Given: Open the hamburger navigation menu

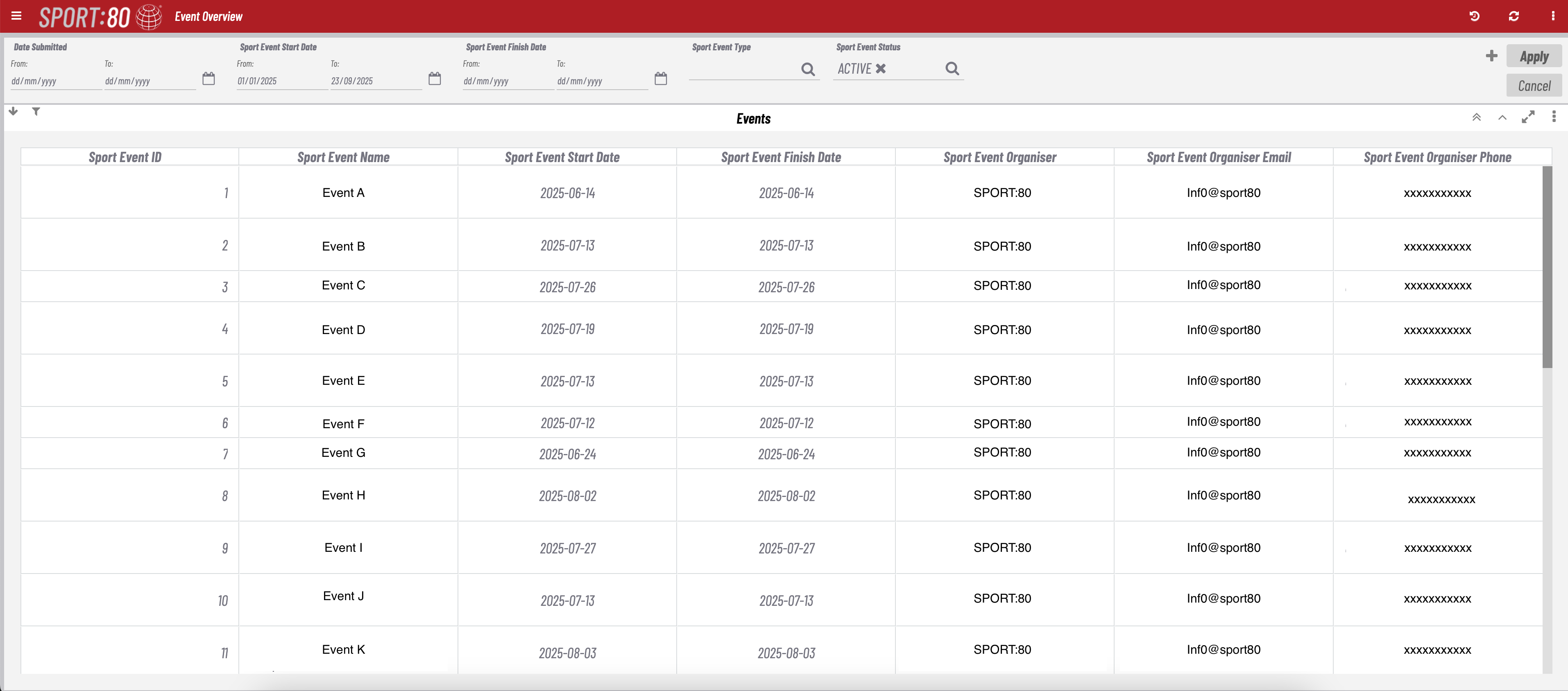Looking at the screenshot, I should (16, 16).
